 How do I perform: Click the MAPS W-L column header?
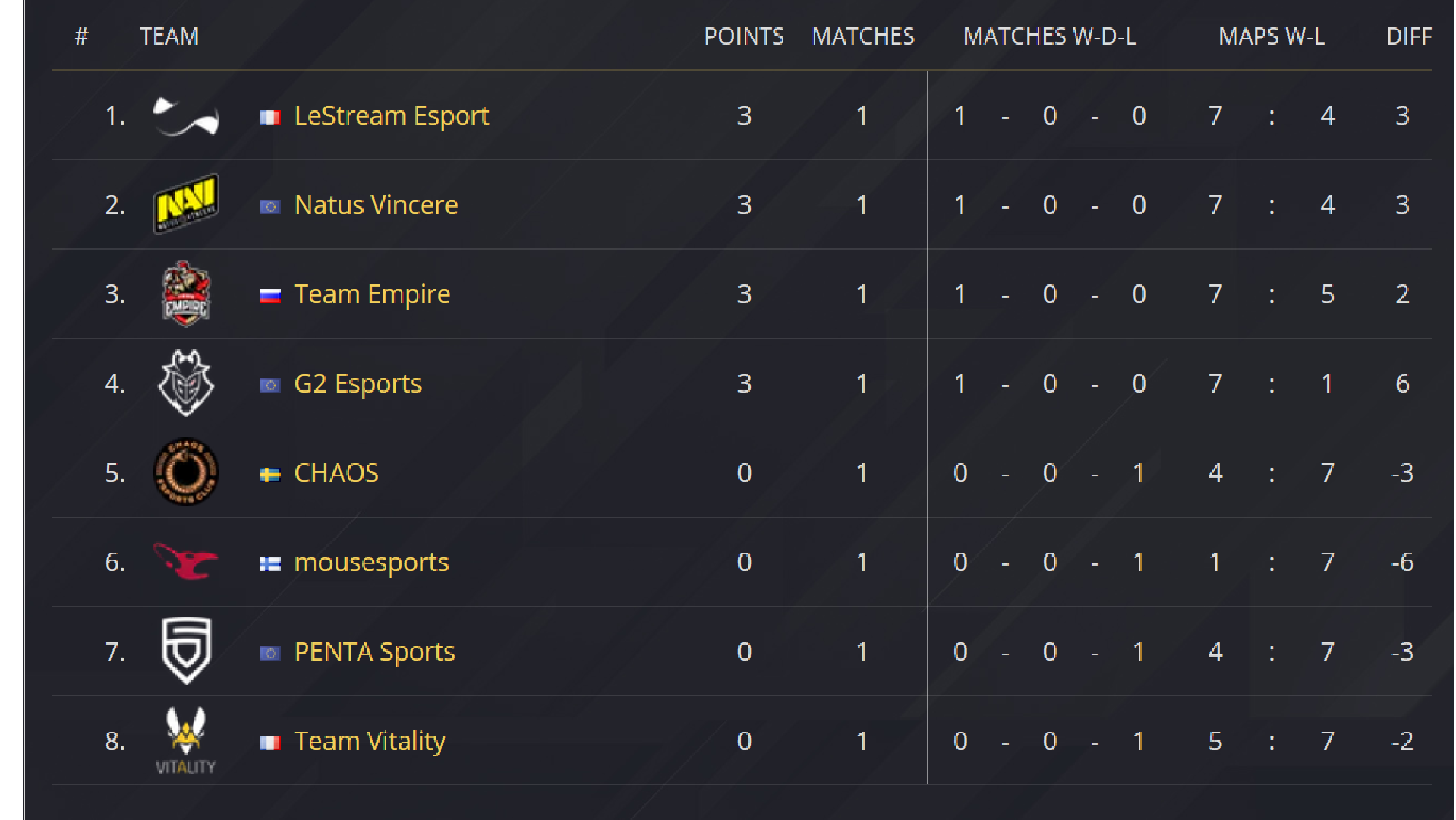coord(1272,36)
